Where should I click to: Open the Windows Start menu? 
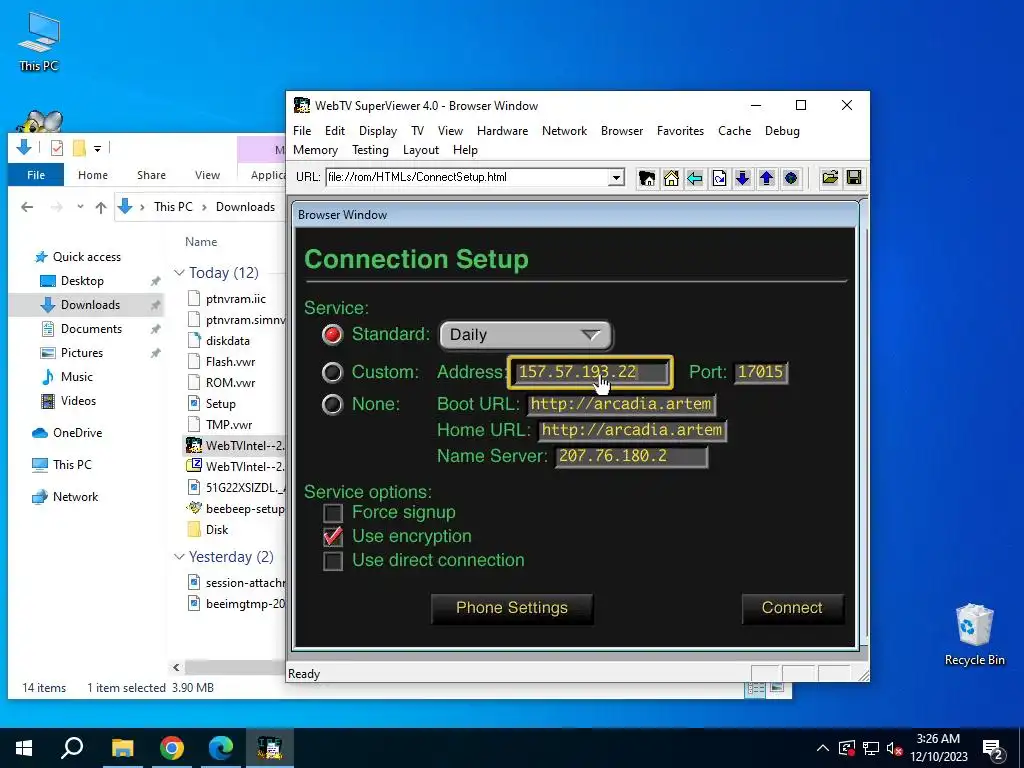tap(24, 748)
